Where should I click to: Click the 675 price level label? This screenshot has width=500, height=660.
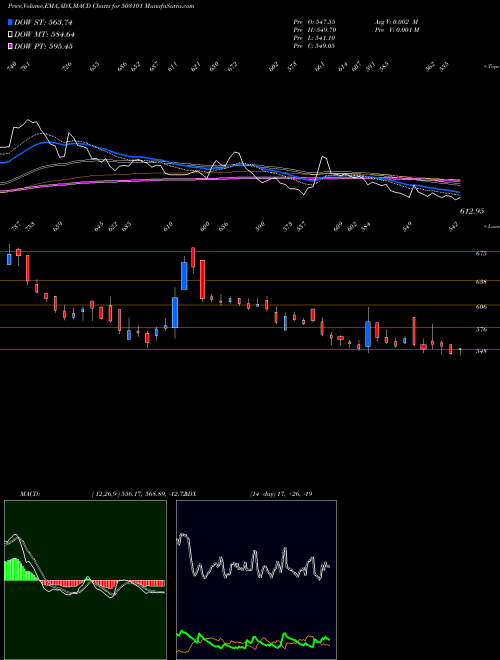click(481, 253)
